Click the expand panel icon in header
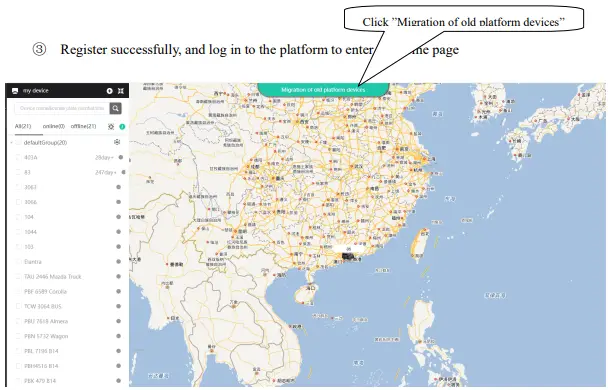The height and width of the screenshot is (390, 608). coord(121,91)
